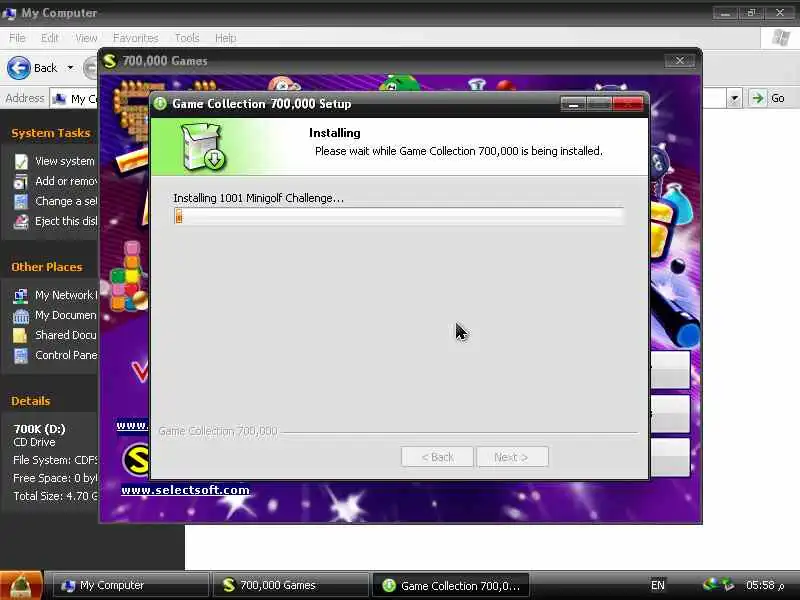Click the EN language indicator
The height and width of the screenshot is (600, 800).
(x=658, y=585)
